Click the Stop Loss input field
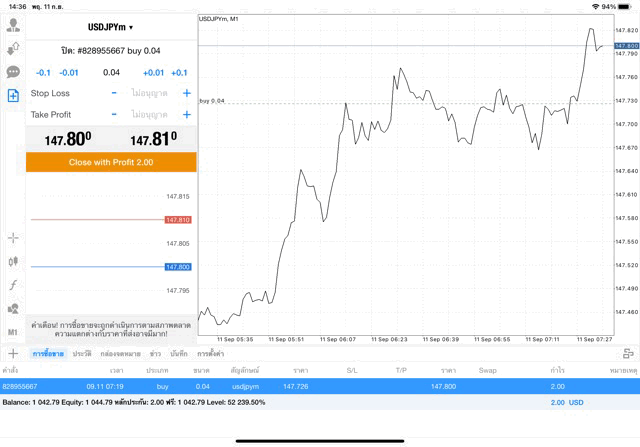640x447 pixels. pos(150,93)
